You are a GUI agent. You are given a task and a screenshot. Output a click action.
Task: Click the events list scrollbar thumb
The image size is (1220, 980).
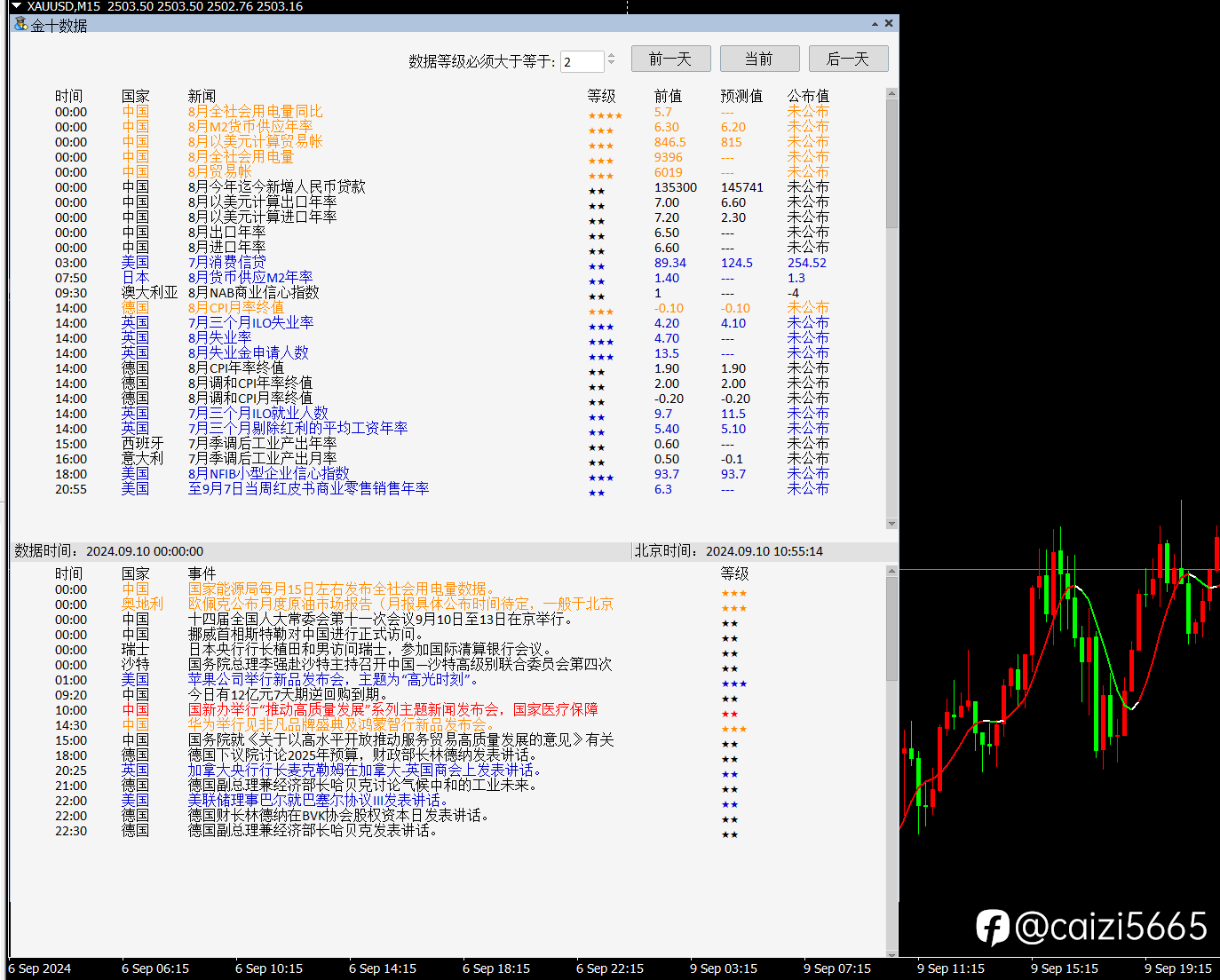[x=891, y=628]
